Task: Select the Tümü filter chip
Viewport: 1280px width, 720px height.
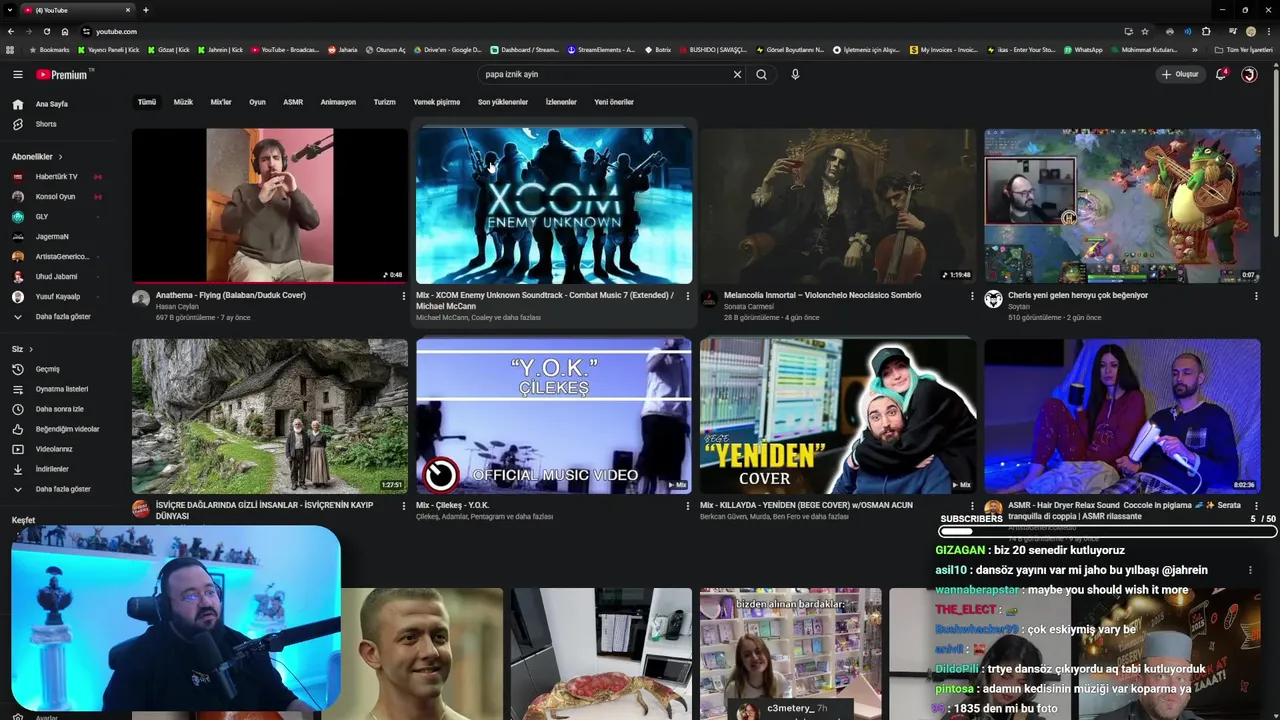Action: click(147, 102)
